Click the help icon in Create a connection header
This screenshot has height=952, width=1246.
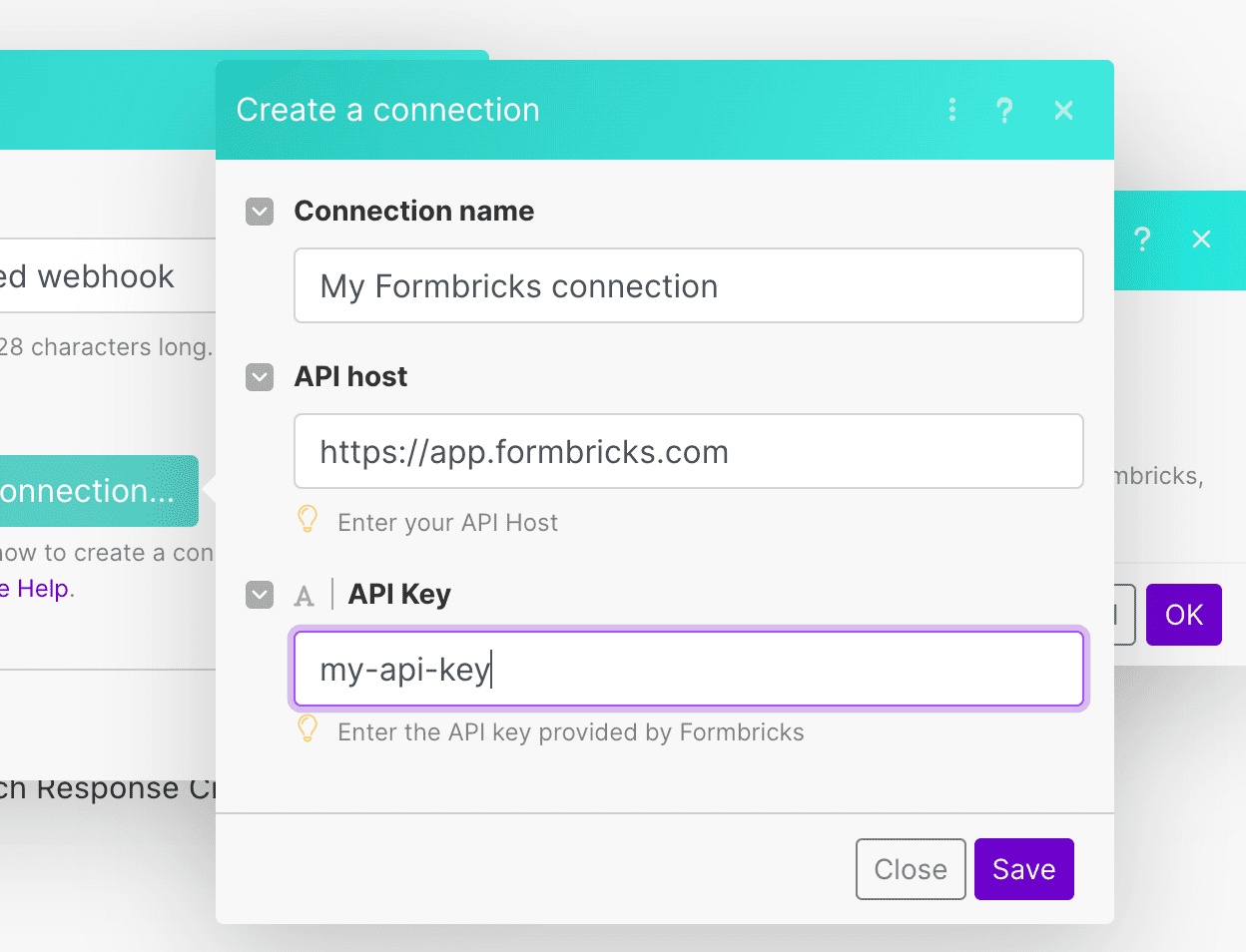click(x=1004, y=110)
